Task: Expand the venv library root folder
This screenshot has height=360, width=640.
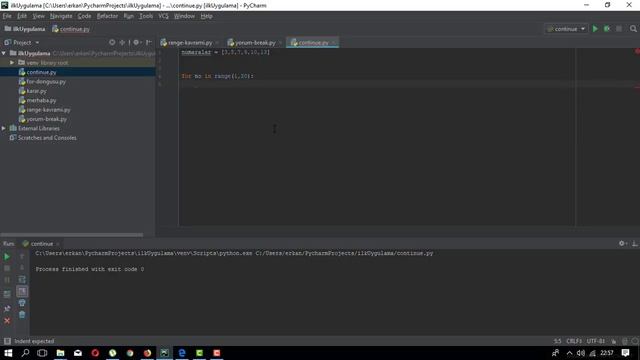Action: coord(12,63)
